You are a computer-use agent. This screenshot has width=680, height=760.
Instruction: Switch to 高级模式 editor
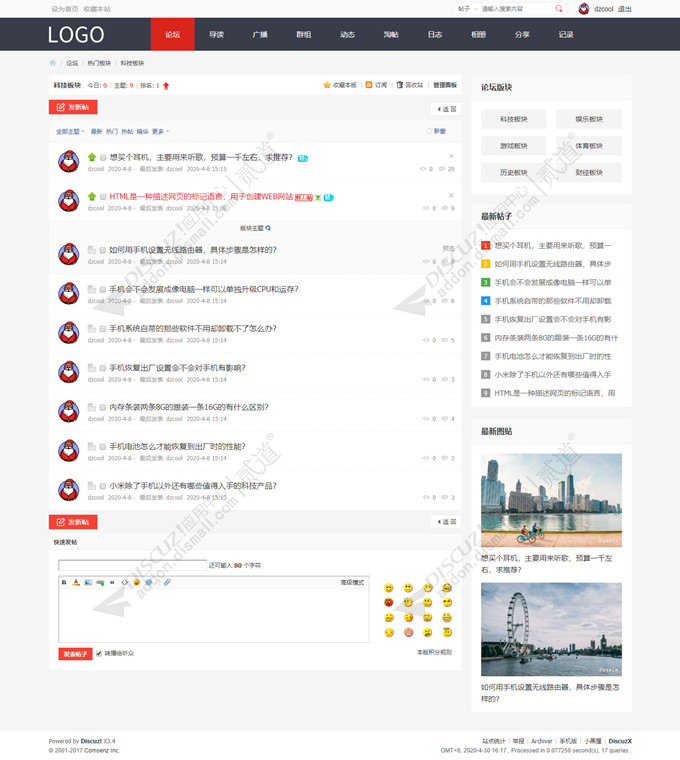click(352, 582)
